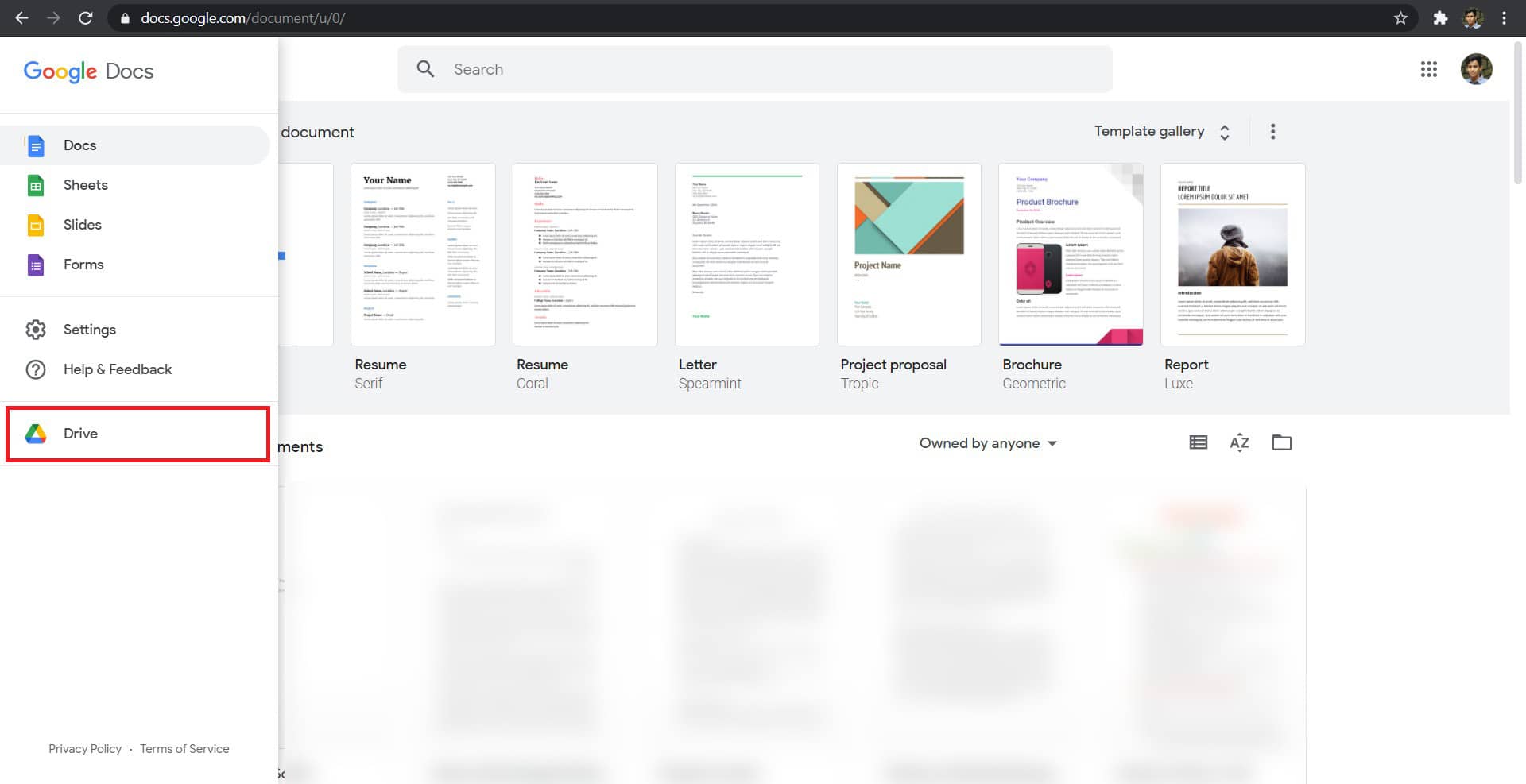The width and height of the screenshot is (1526, 784).
Task: Click the Project proposal template title
Action: point(893,365)
